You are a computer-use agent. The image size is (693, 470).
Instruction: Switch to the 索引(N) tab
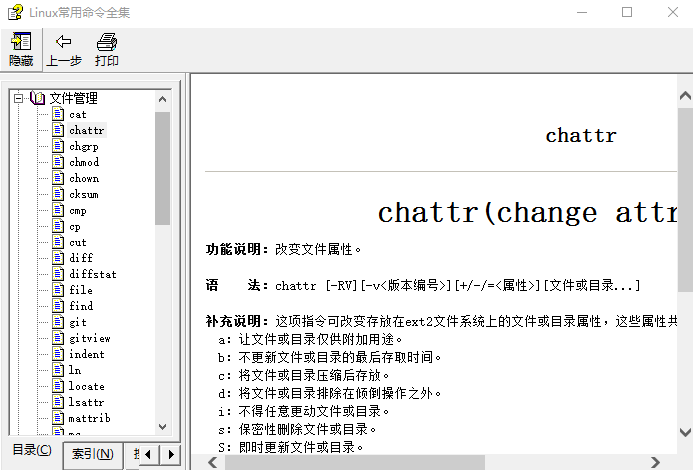tap(92, 454)
